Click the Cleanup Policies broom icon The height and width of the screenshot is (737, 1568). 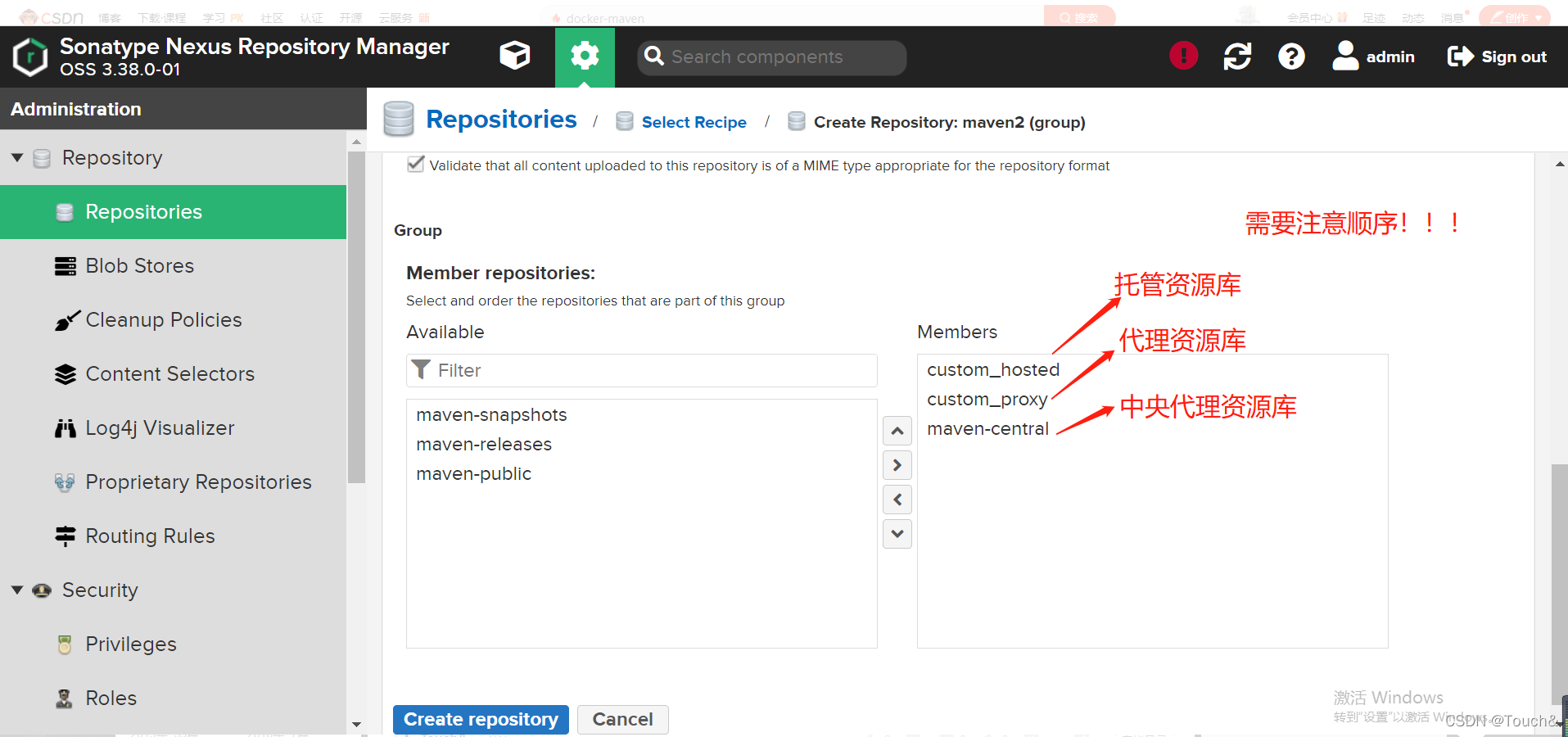[67, 320]
